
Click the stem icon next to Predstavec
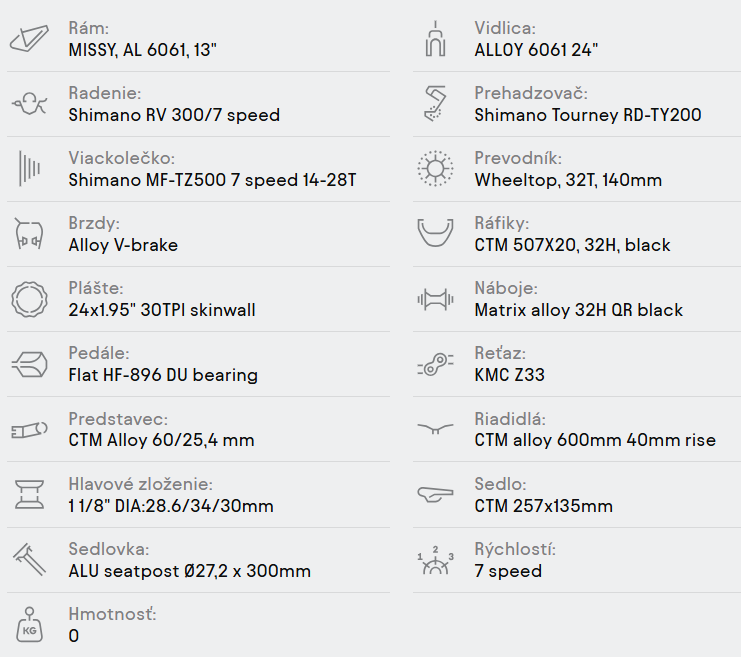coord(29,430)
